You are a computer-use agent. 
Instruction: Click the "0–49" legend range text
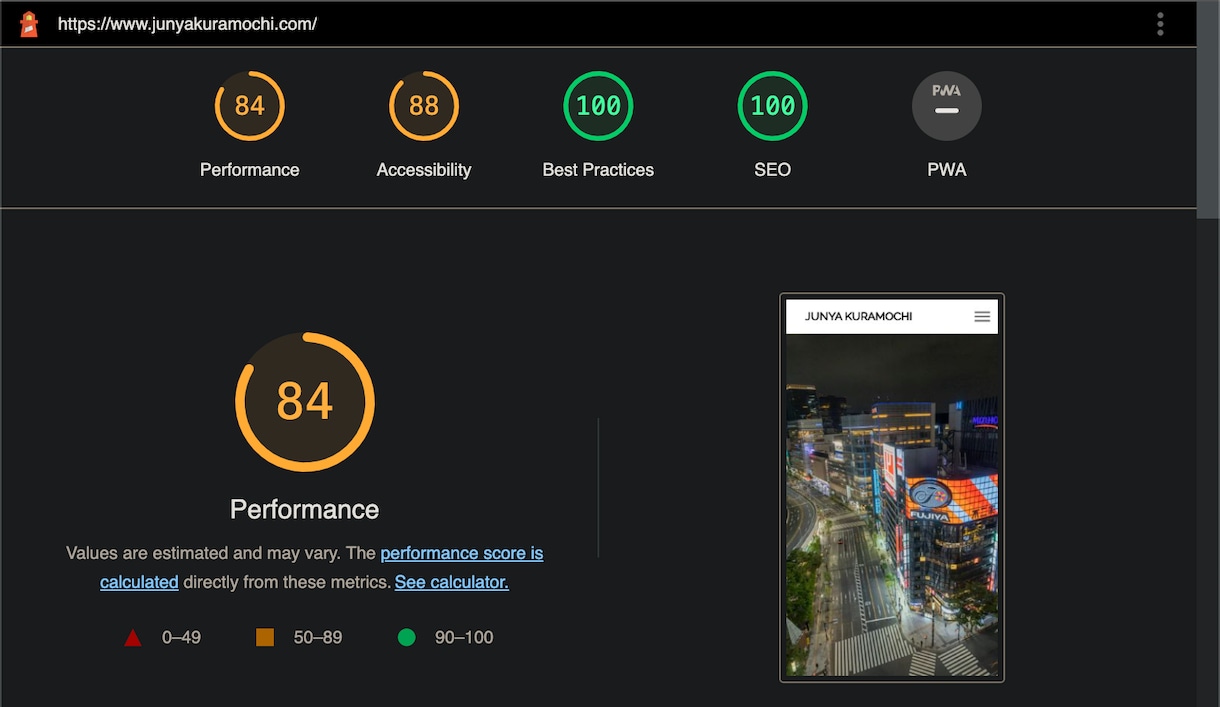[x=181, y=637]
